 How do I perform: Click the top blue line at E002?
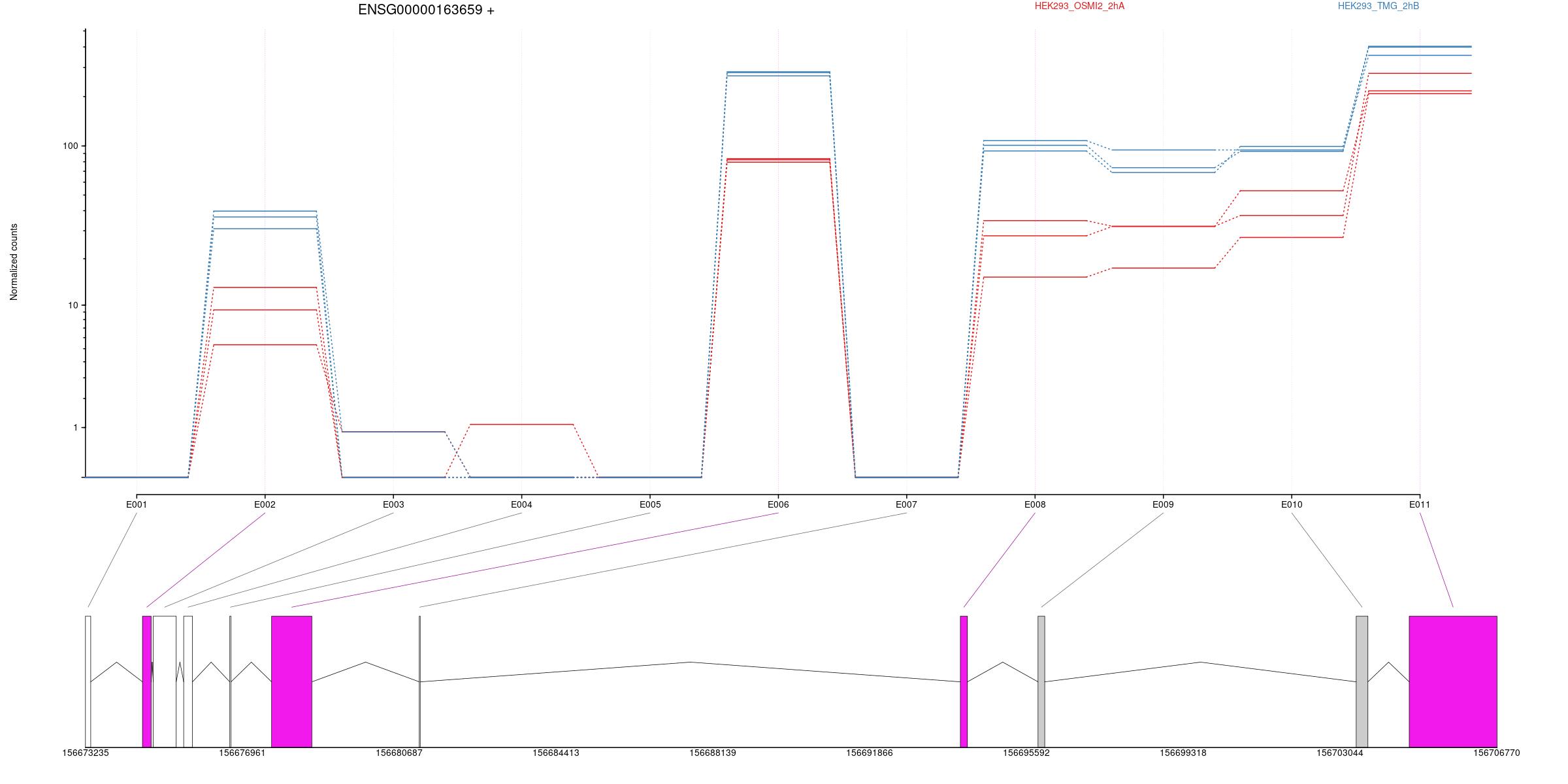coord(265,212)
